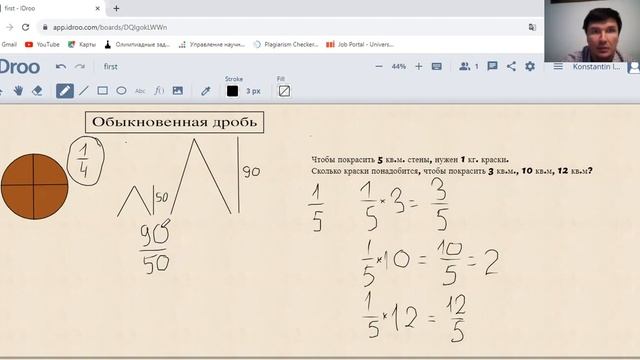
Task: Select the Ellipse shape tool
Action: click(121, 91)
